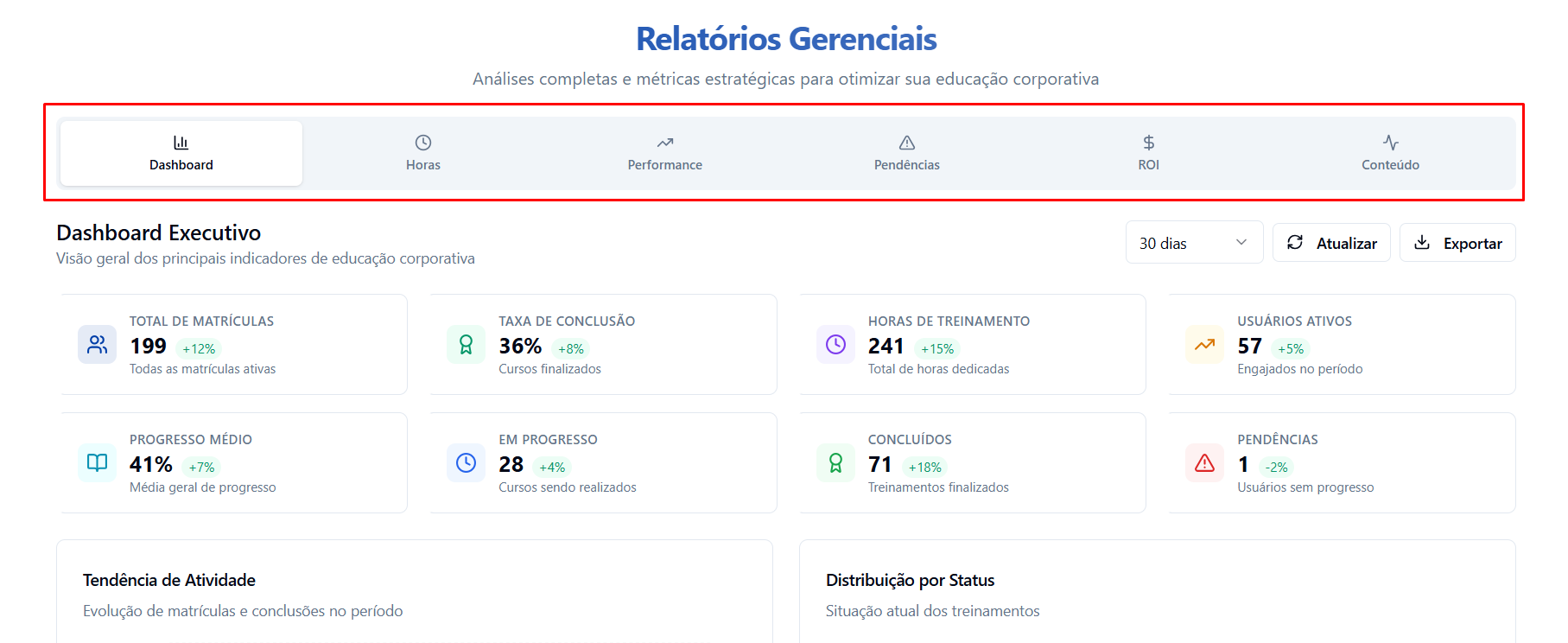The height and width of the screenshot is (643, 1568).
Task: Select the Dashboard tab
Action: coord(181,154)
